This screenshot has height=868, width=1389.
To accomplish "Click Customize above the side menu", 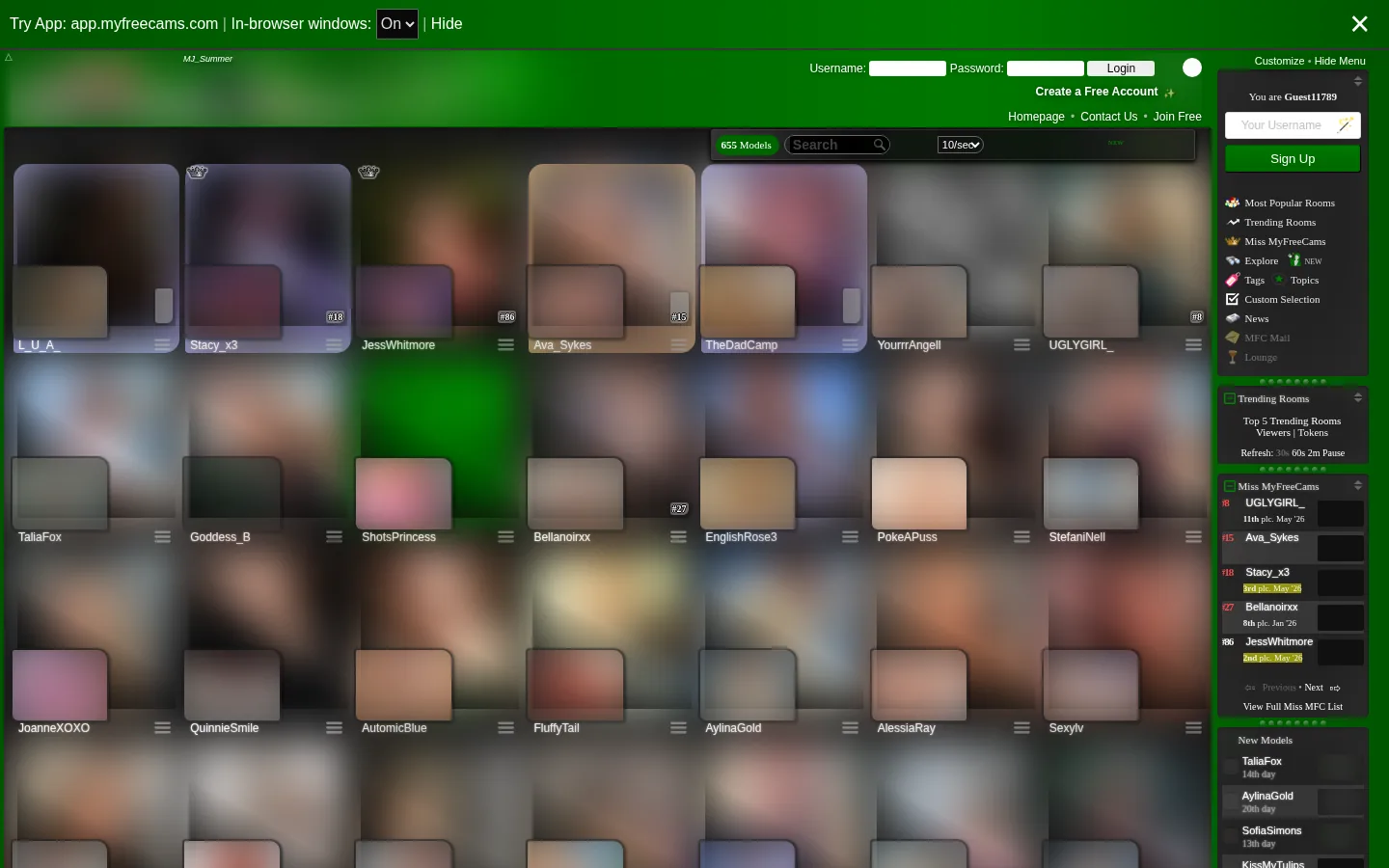I will pyautogui.click(x=1279, y=61).
